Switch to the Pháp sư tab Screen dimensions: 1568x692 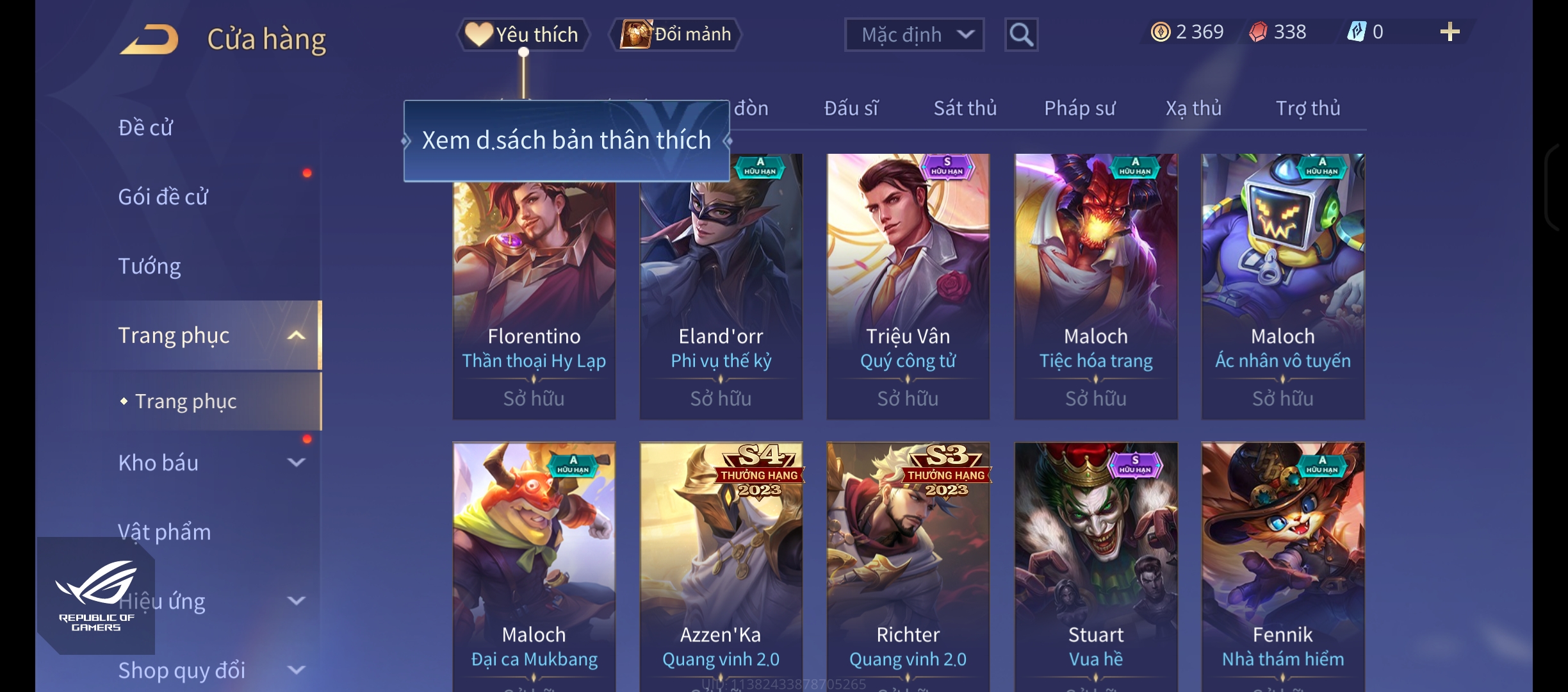[1079, 108]
